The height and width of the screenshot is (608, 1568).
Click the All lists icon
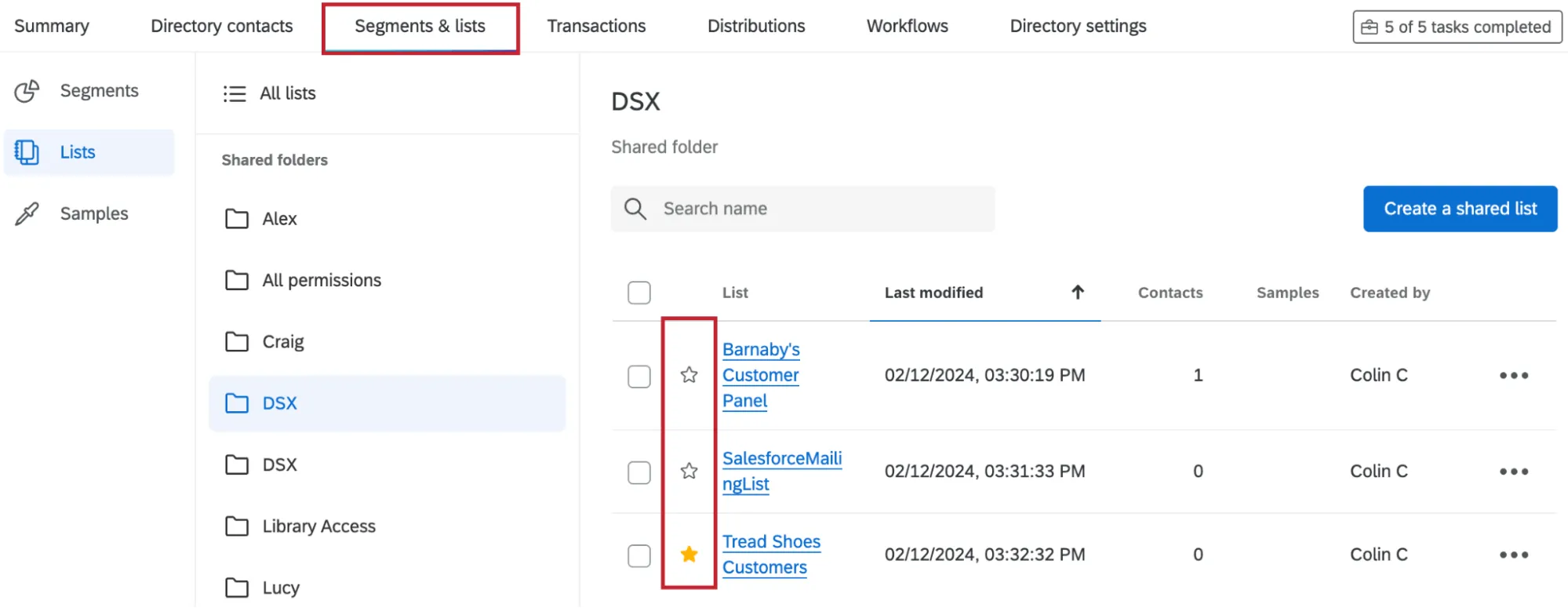click(x=235, y=93)
